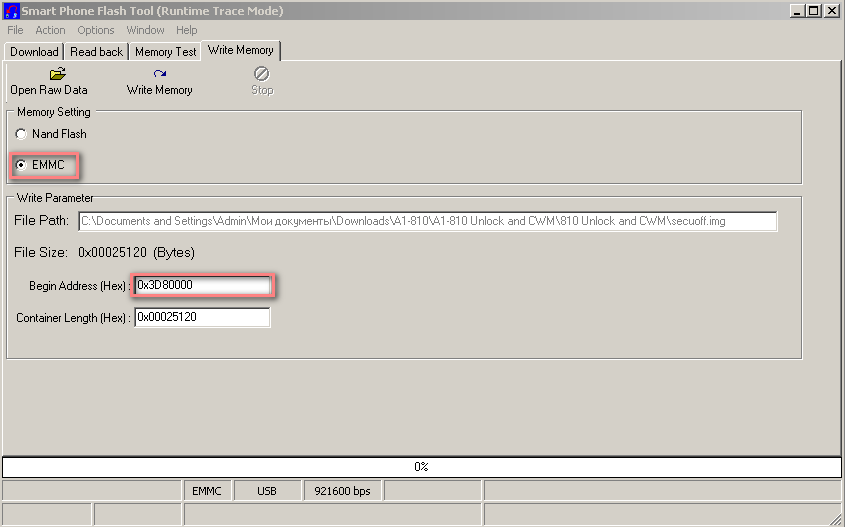Switch to the Download tab

(34, 52)
